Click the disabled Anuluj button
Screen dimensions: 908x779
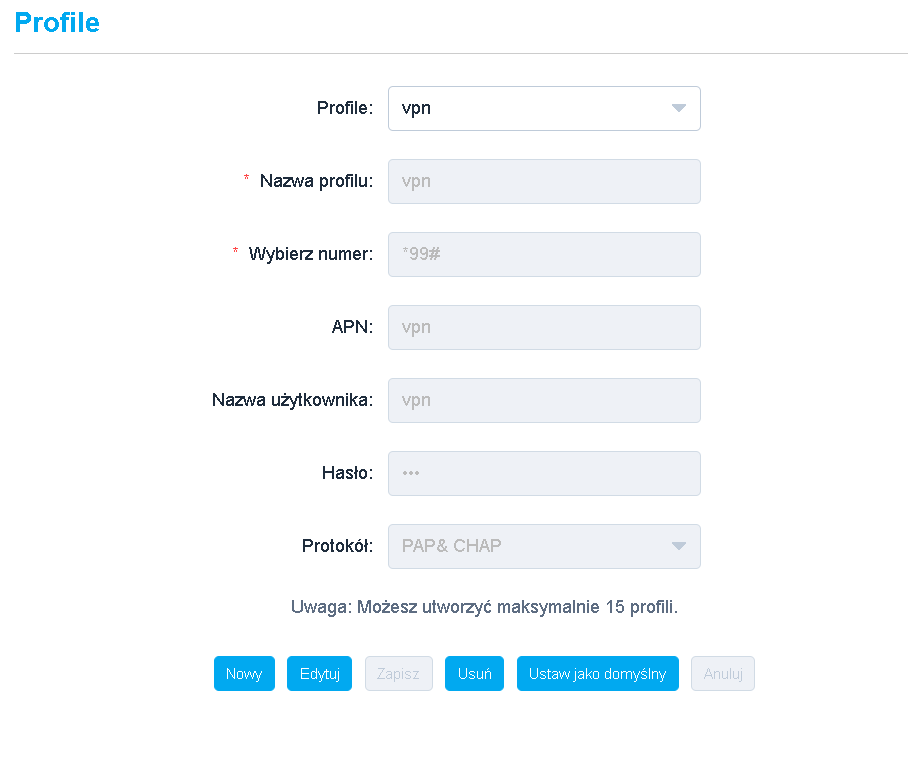[x=723, y=674]
